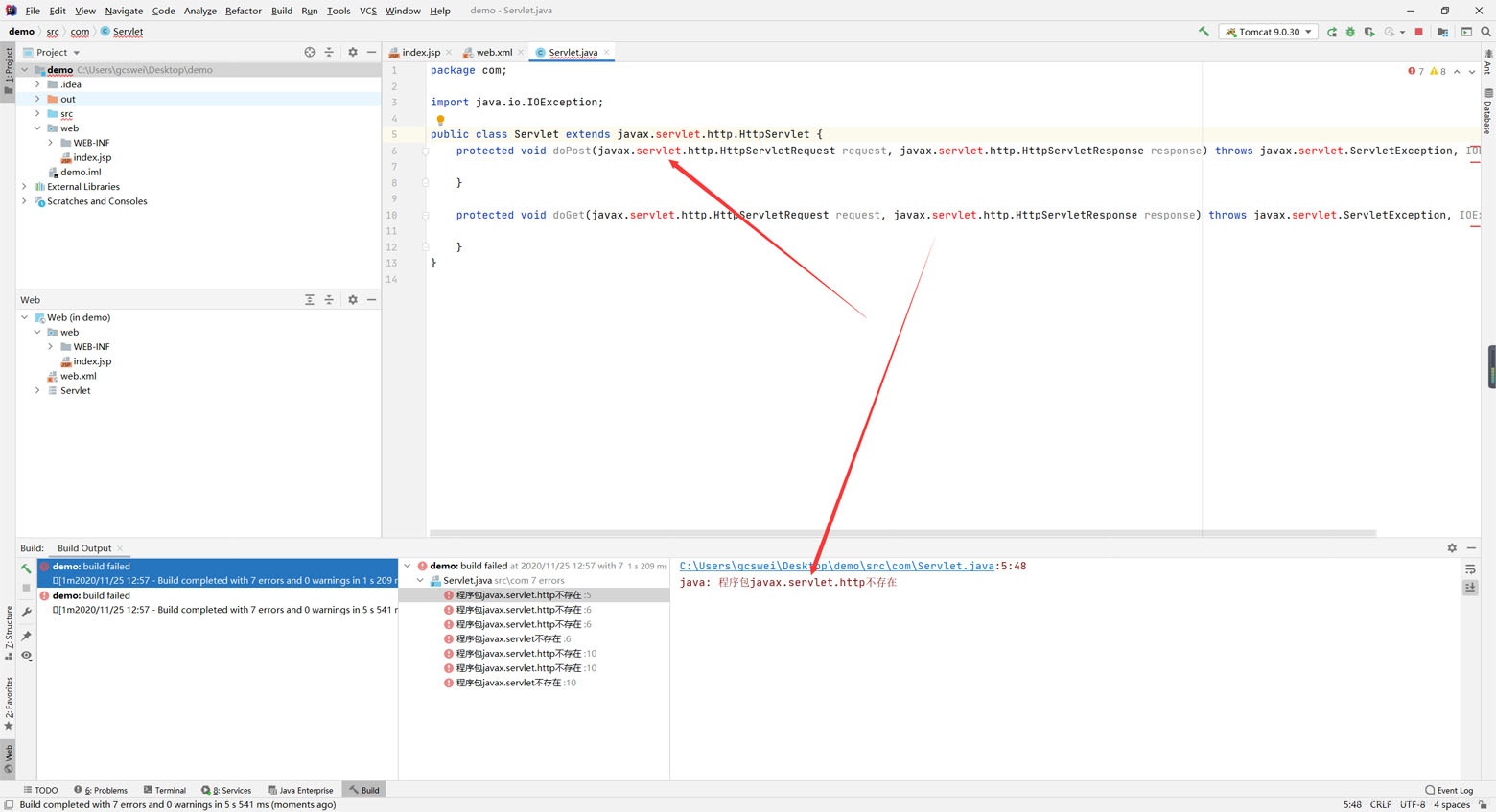Open the Terminal tool window button
The width and height of the screenshot is (1496, 812).
(164, 790)
